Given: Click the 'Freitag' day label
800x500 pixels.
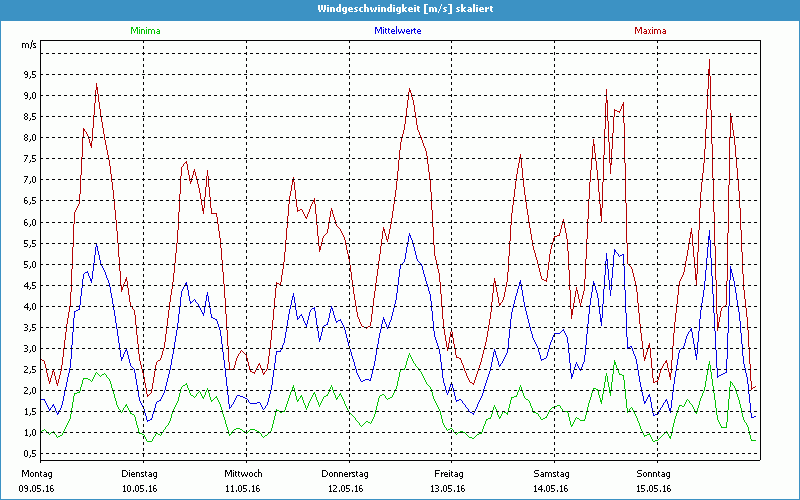Looking at the screenshot, I should (x=449, y=474).
